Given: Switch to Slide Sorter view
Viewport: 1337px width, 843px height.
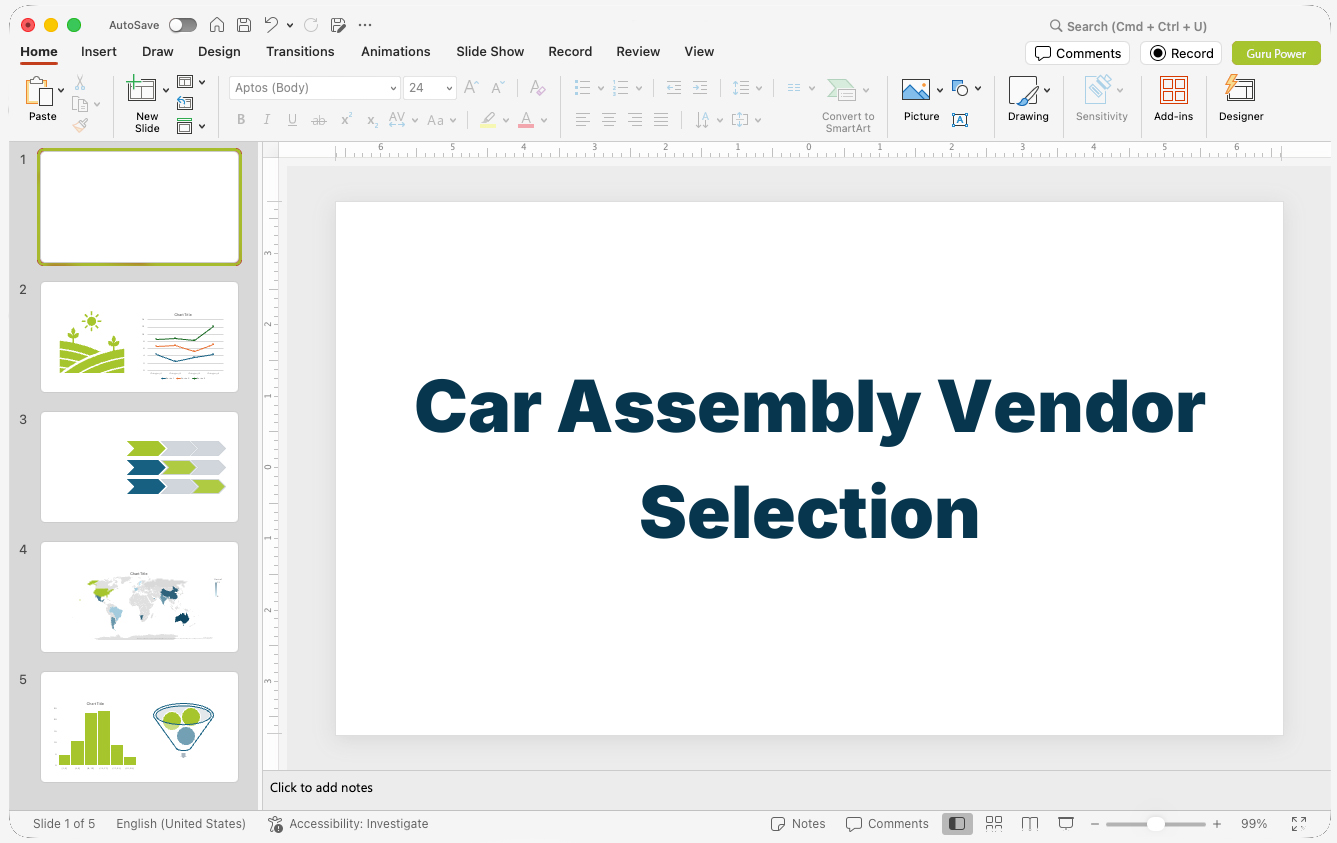Looking at the screenshot, I should [994, 824].
